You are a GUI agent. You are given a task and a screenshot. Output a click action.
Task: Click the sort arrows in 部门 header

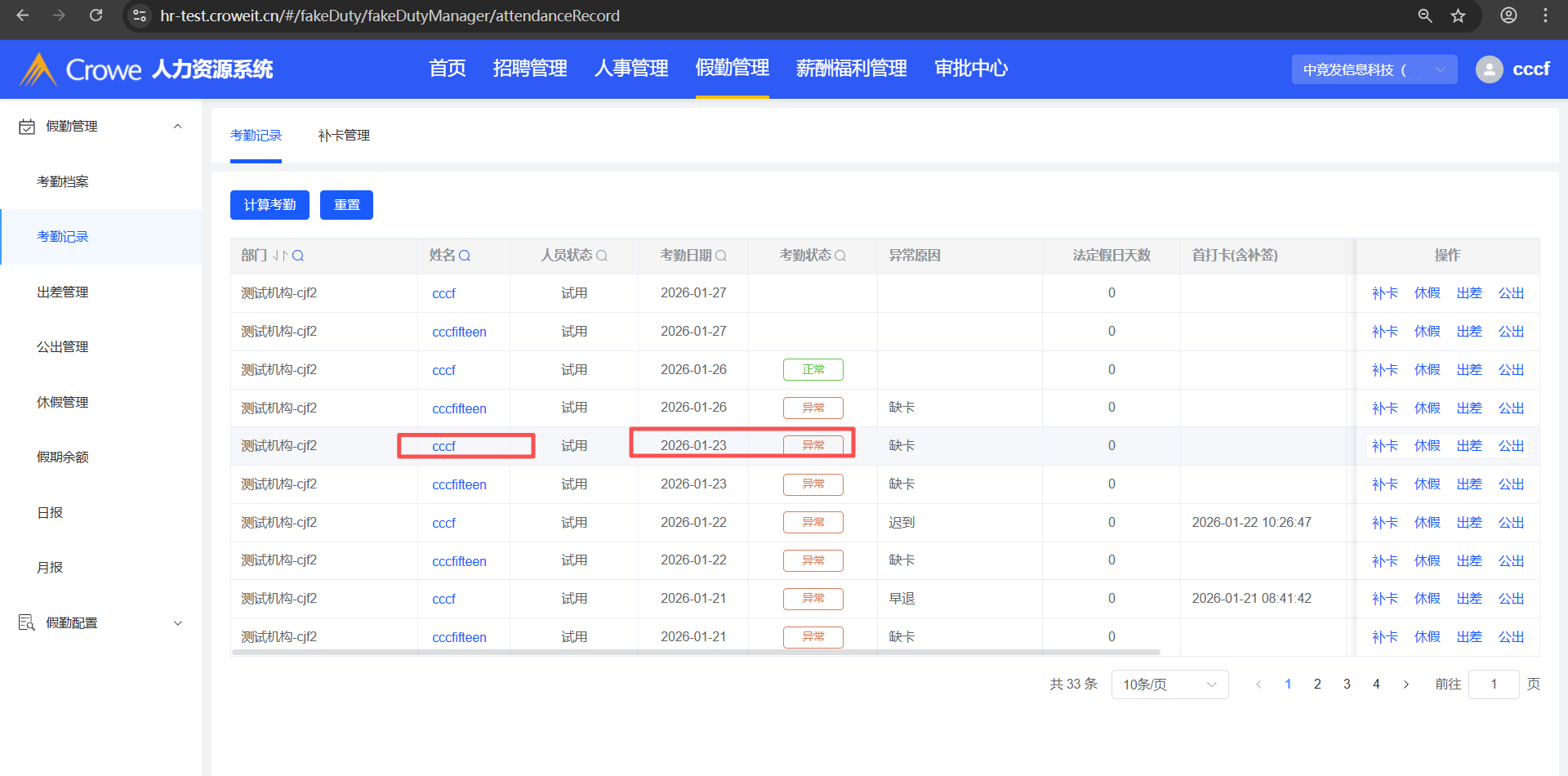click(x=280, y=256)
